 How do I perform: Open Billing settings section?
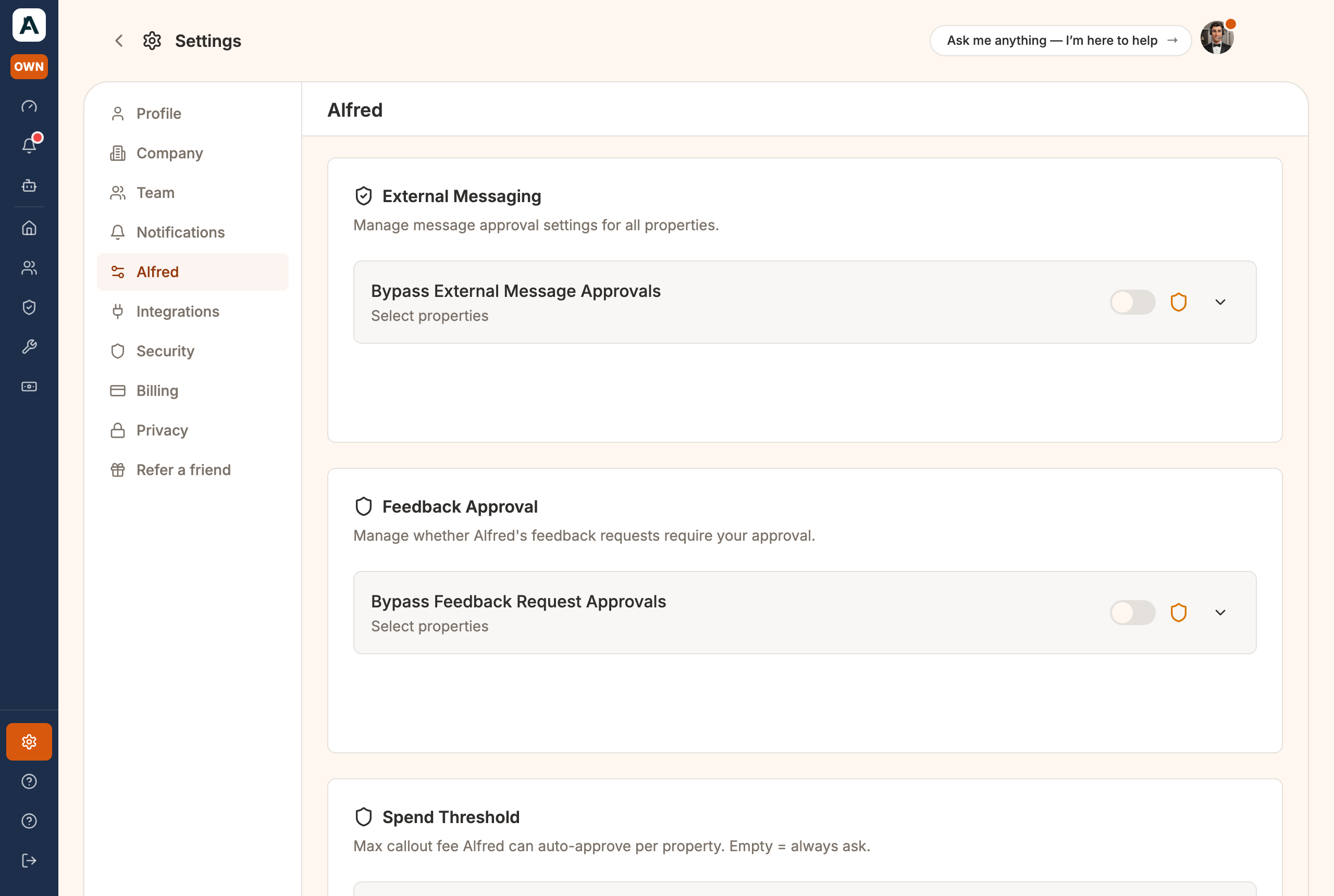[193, 390]
